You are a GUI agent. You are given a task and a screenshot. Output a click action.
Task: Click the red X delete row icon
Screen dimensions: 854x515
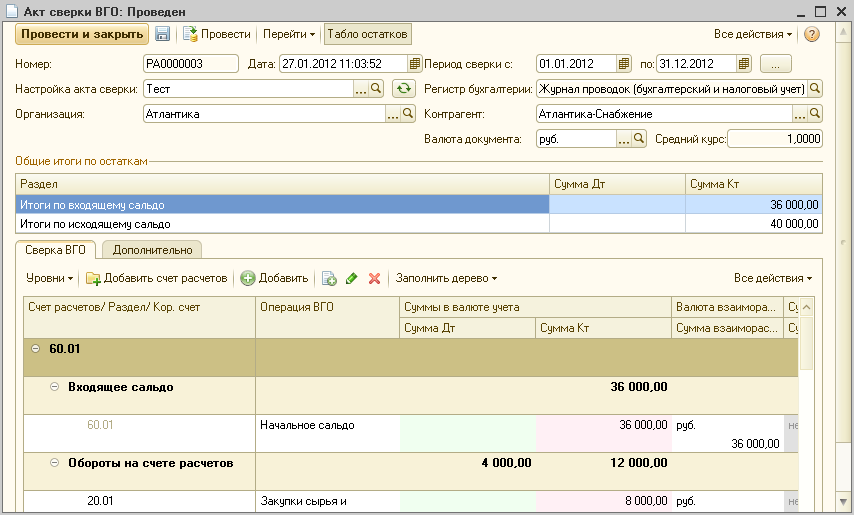(x=374, y=278)
